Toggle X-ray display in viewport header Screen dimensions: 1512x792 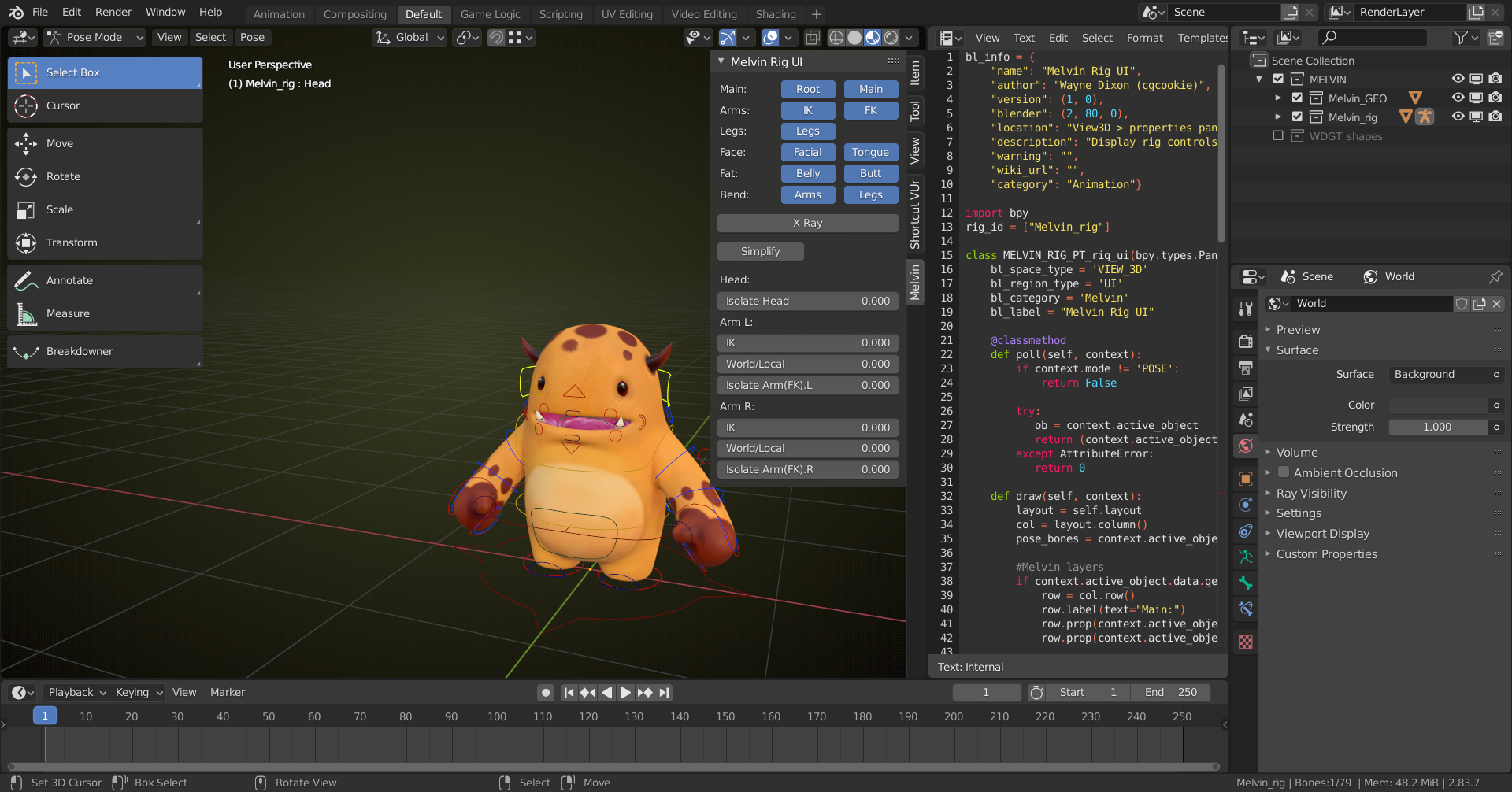813,38
